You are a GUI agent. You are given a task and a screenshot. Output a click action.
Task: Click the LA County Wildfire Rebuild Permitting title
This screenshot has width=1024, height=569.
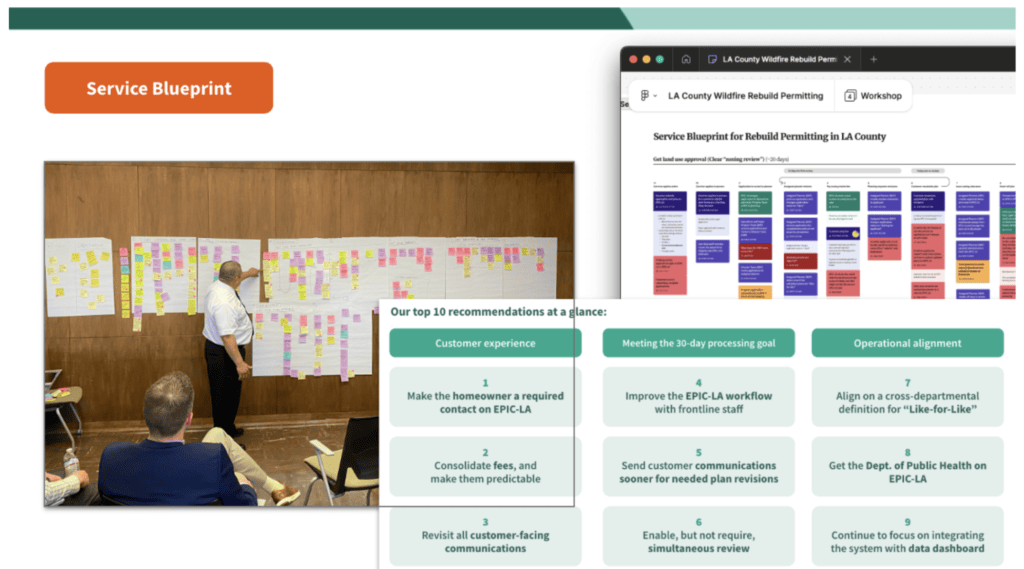(x=745, y=96)
